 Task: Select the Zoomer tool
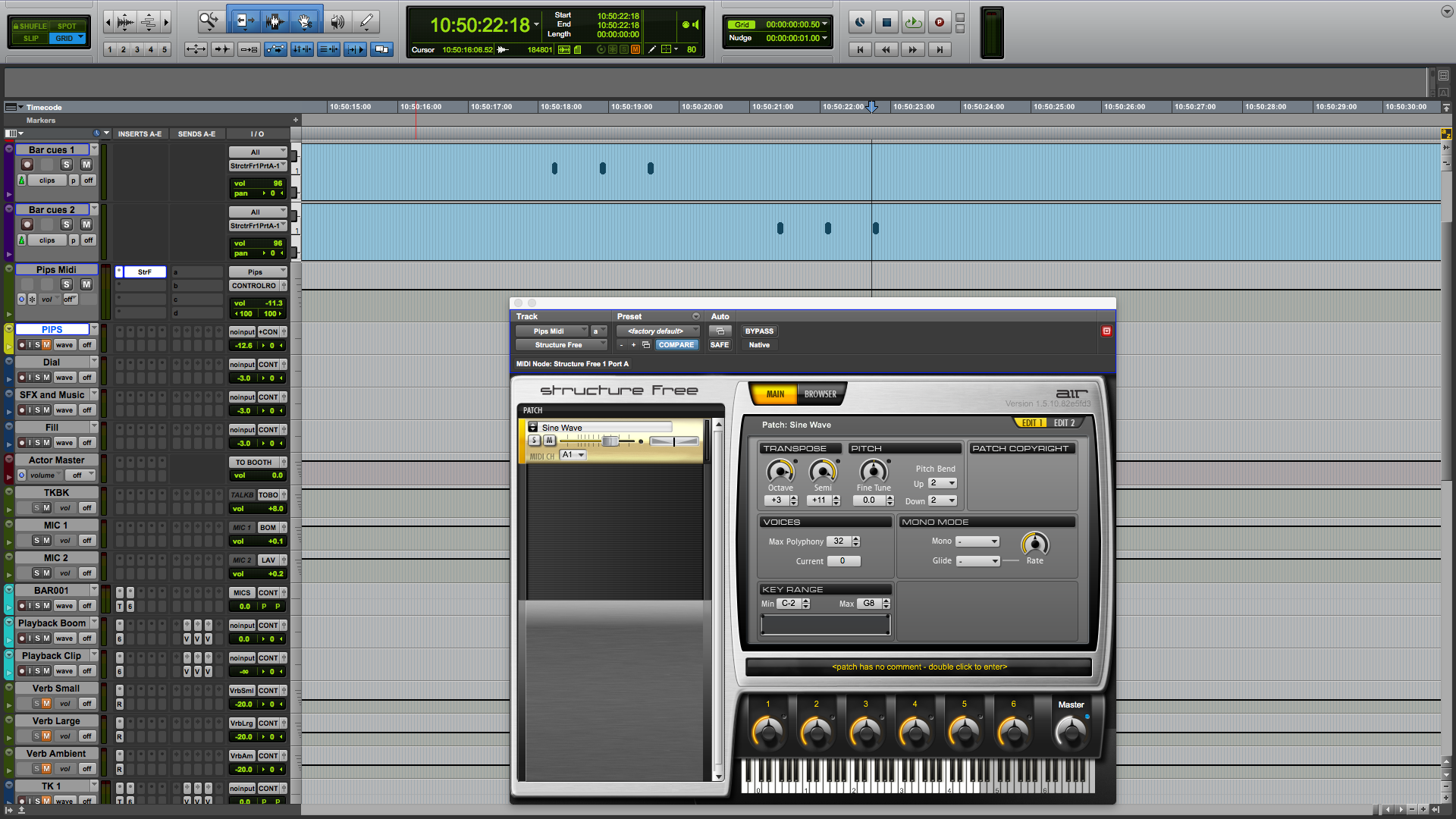208,21
